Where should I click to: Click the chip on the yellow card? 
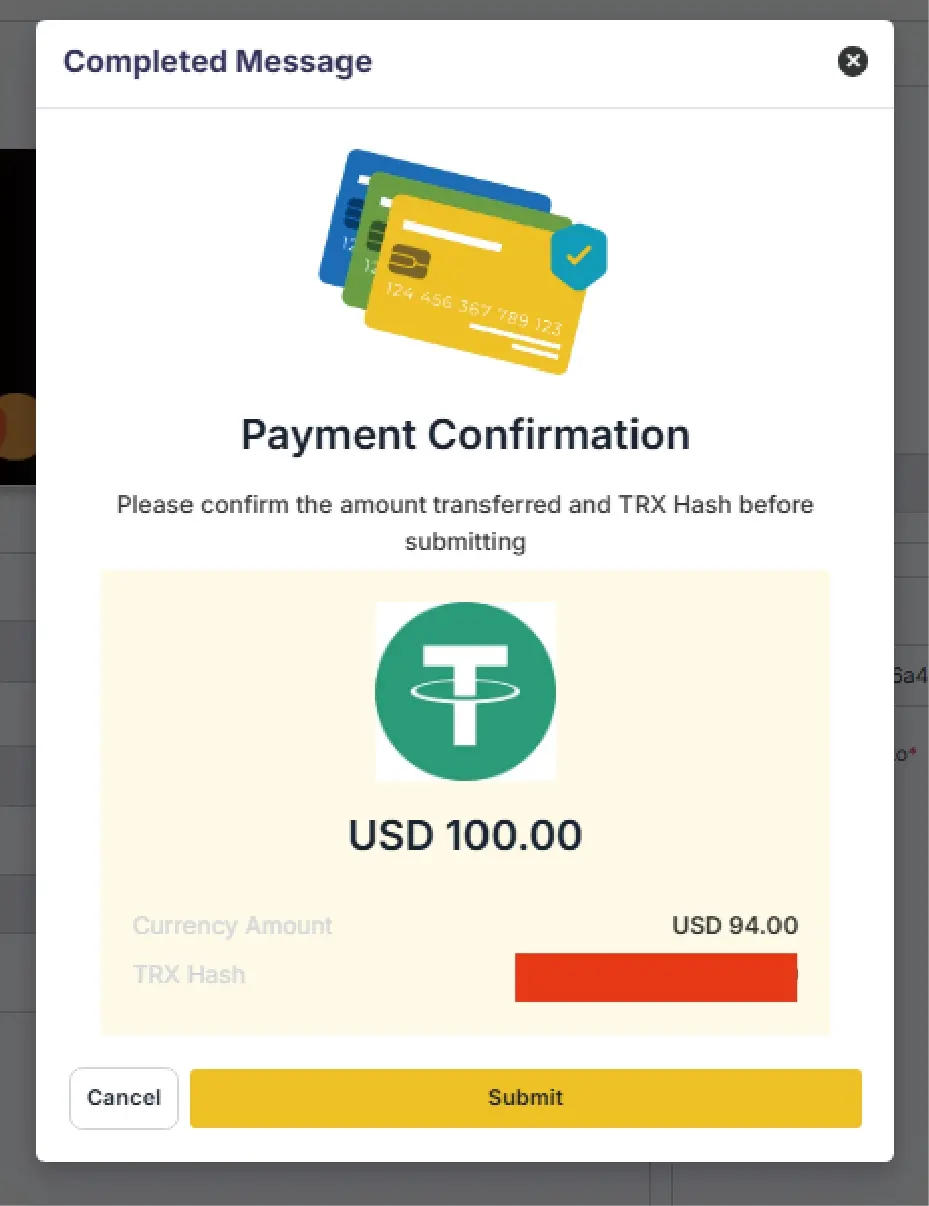[x=409, y=260]
